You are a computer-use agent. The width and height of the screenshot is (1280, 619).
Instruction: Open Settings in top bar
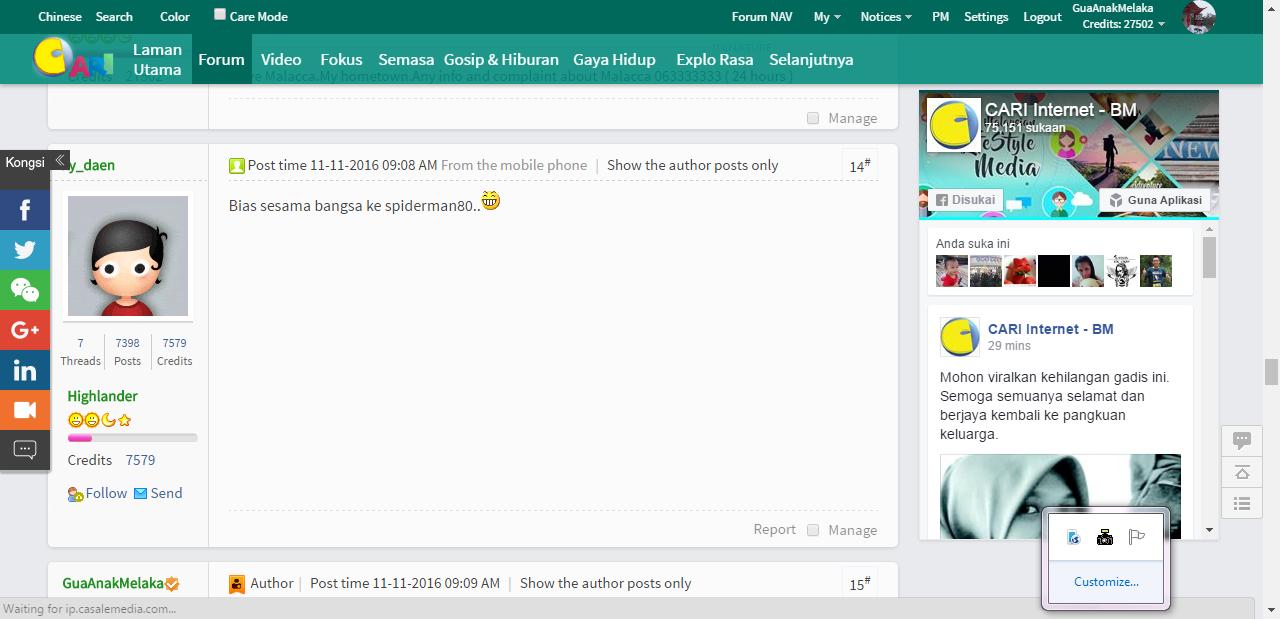(986, 17)
